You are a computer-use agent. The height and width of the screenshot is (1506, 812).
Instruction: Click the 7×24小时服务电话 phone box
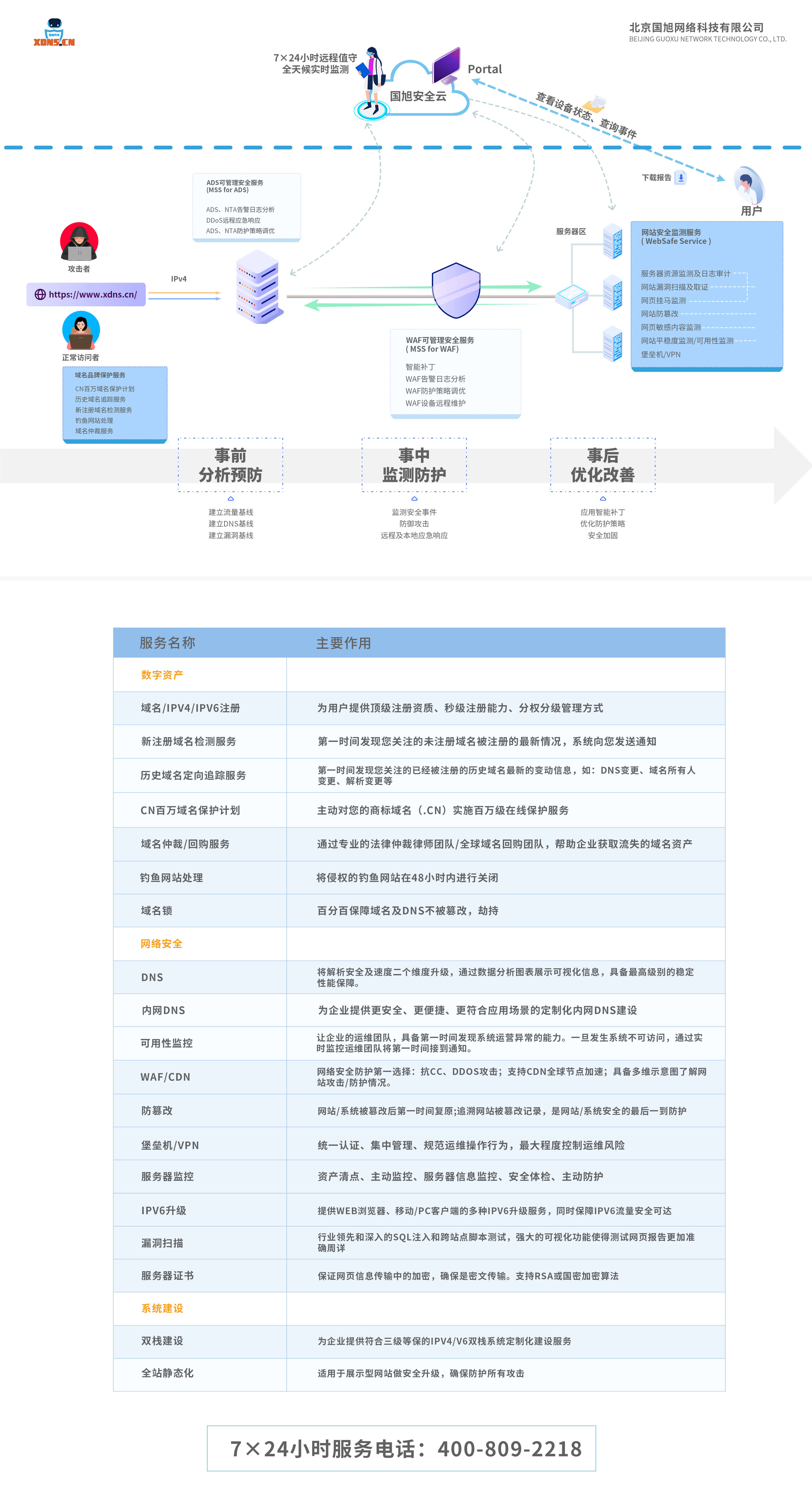pos(402,1448)
